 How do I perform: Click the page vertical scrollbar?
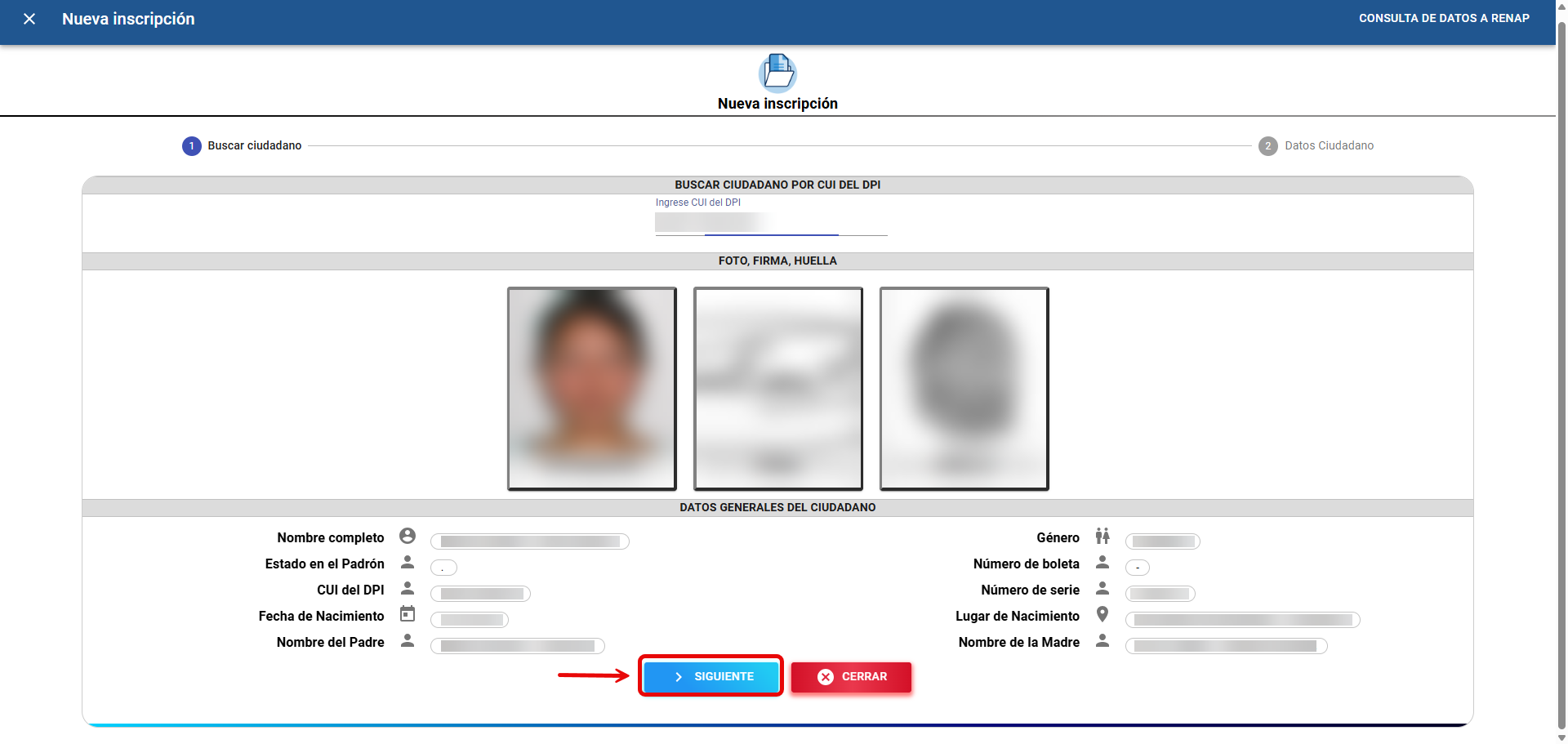pyautogui.click(x=1561, y=368)
